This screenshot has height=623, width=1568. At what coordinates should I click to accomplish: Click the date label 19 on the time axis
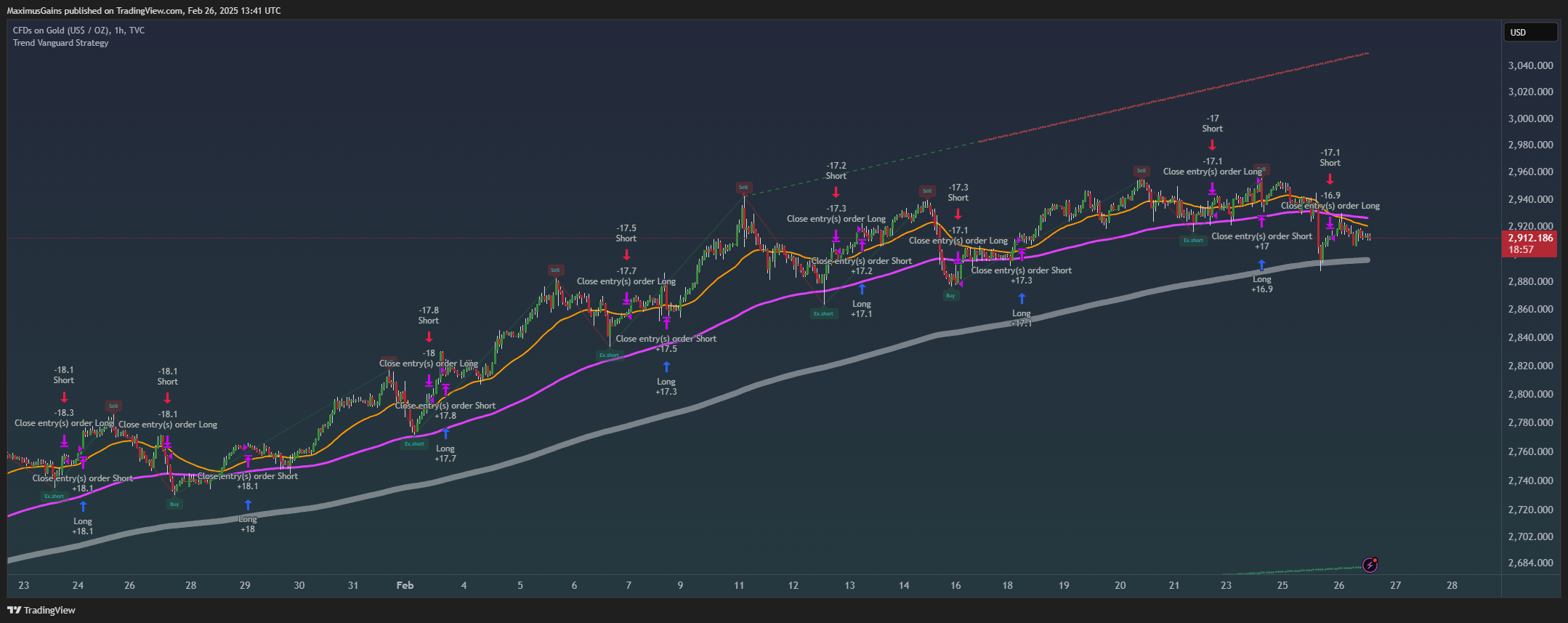point(1064,585)
